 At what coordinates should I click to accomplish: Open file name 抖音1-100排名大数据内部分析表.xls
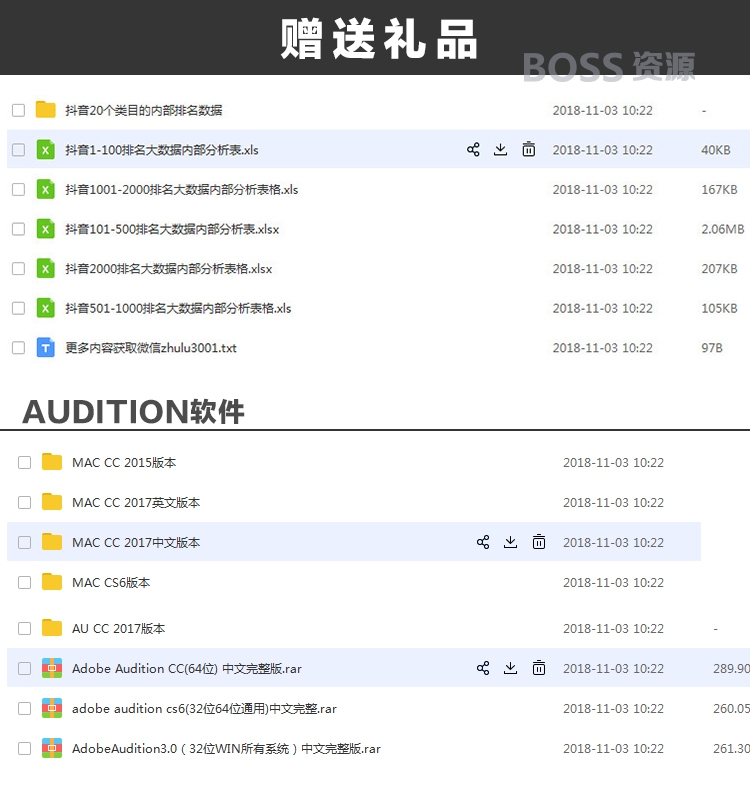click(x=162, y=150)
